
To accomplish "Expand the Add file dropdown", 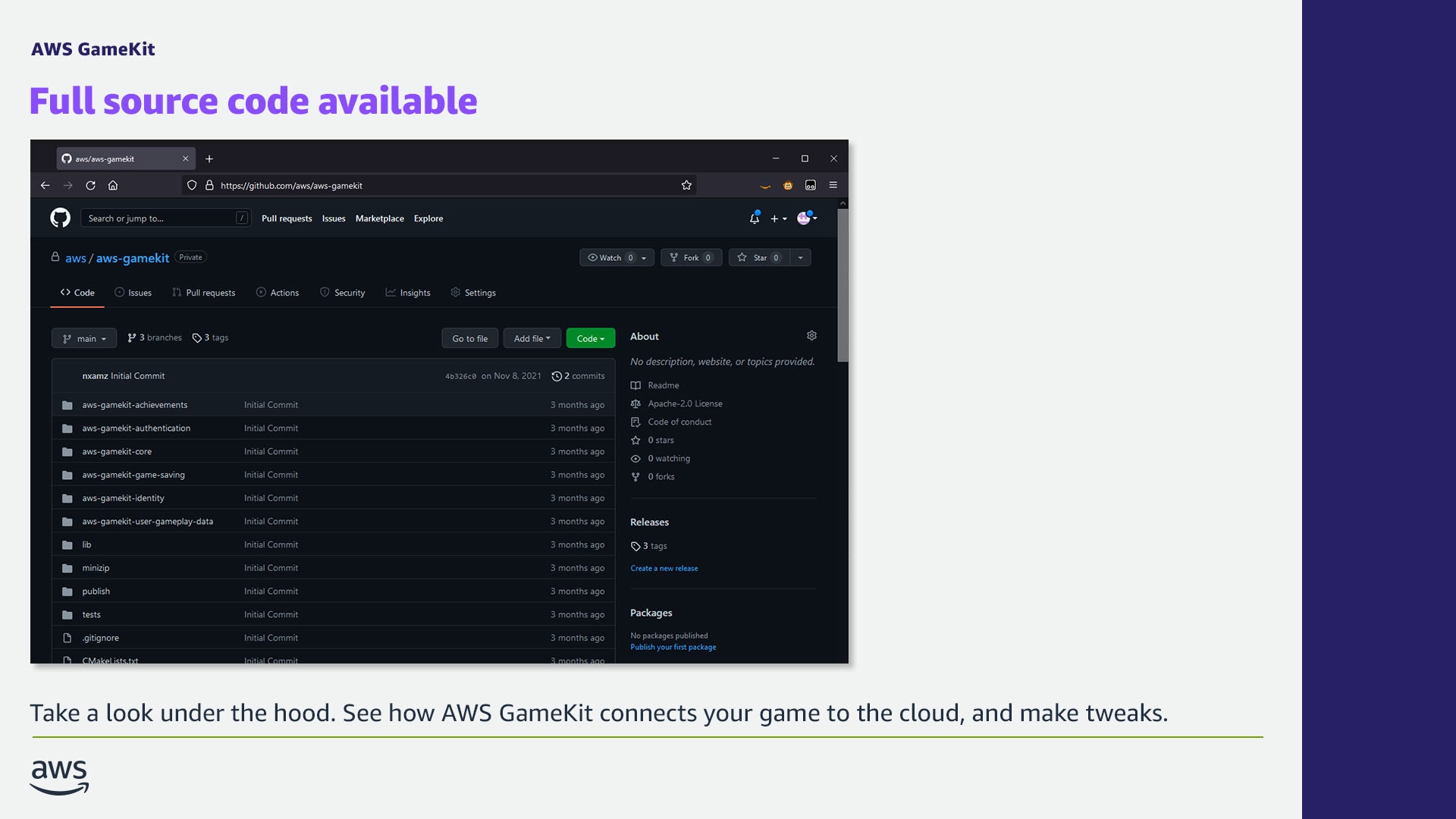I will pos(532,338).
